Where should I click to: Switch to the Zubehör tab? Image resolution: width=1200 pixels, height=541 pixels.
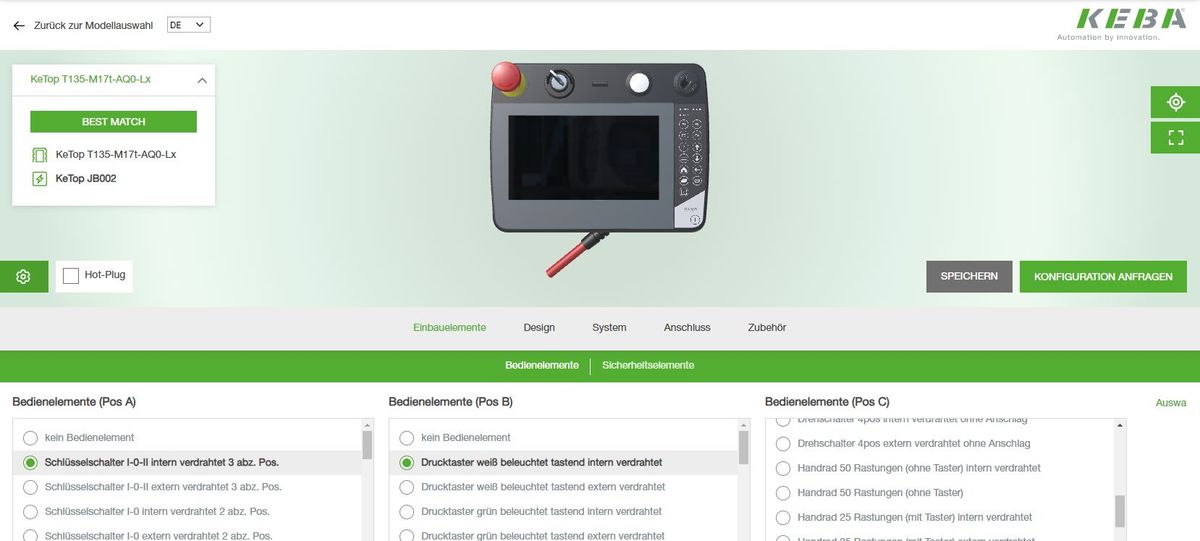pos(767,327)
